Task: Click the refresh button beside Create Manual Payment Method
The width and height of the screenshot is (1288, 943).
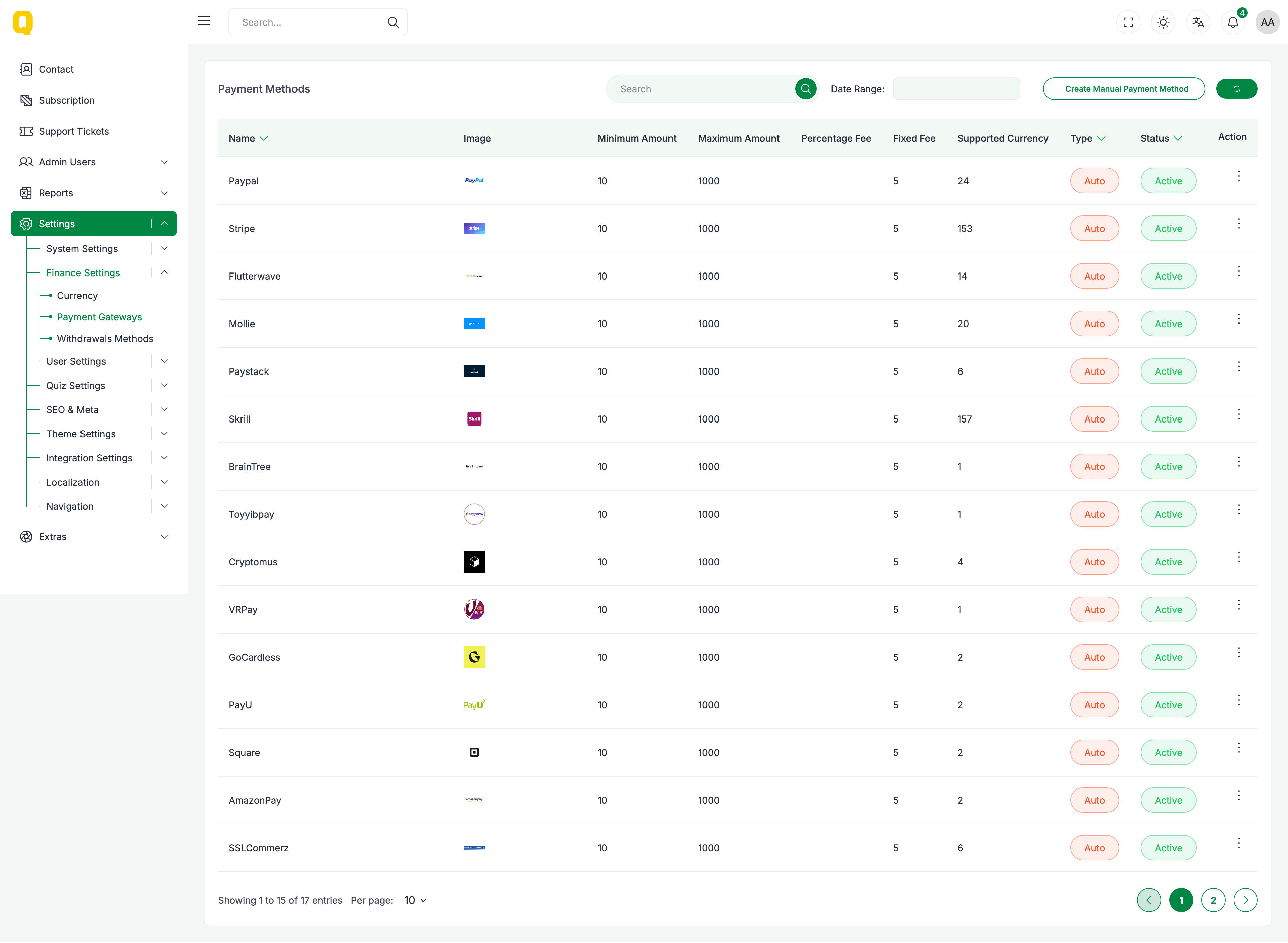Action: pos(1236,89)
